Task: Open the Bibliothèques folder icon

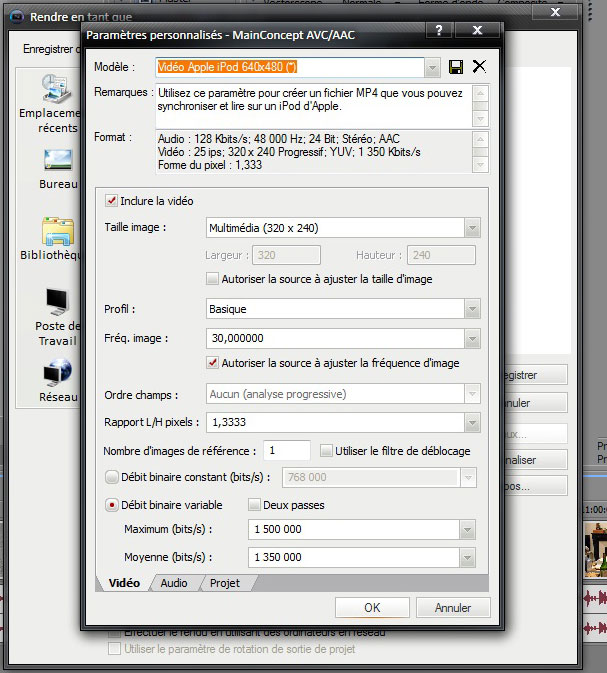Action: [x=58, y=231]
